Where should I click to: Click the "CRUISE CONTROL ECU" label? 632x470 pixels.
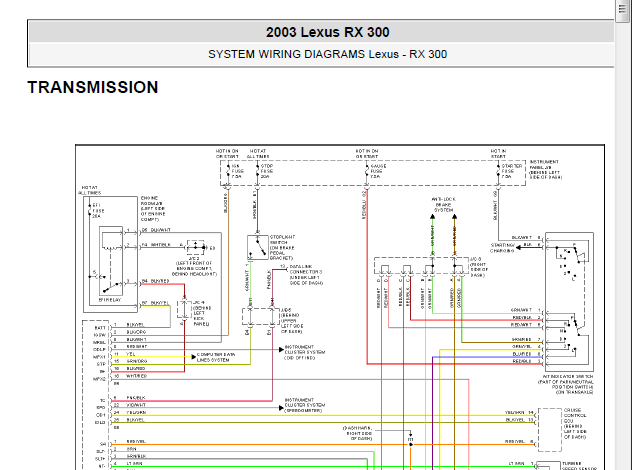[575, 423]
